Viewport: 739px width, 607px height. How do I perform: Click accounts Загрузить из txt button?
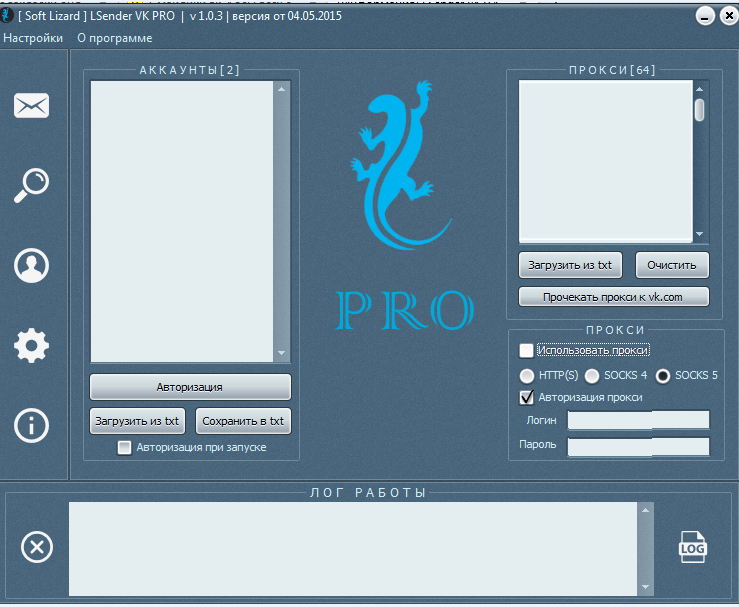click(x=137, y=421)
